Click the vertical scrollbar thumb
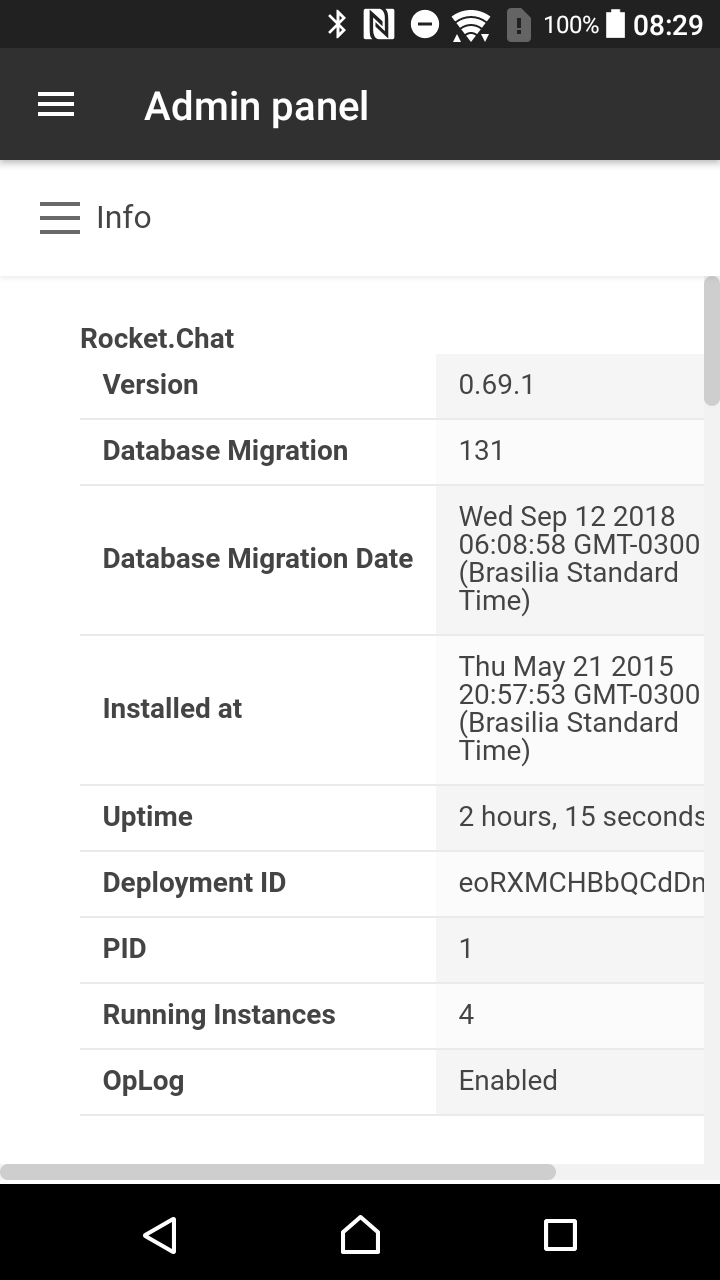This screenshot has height=1280, width=720. (x=712, y=340)
